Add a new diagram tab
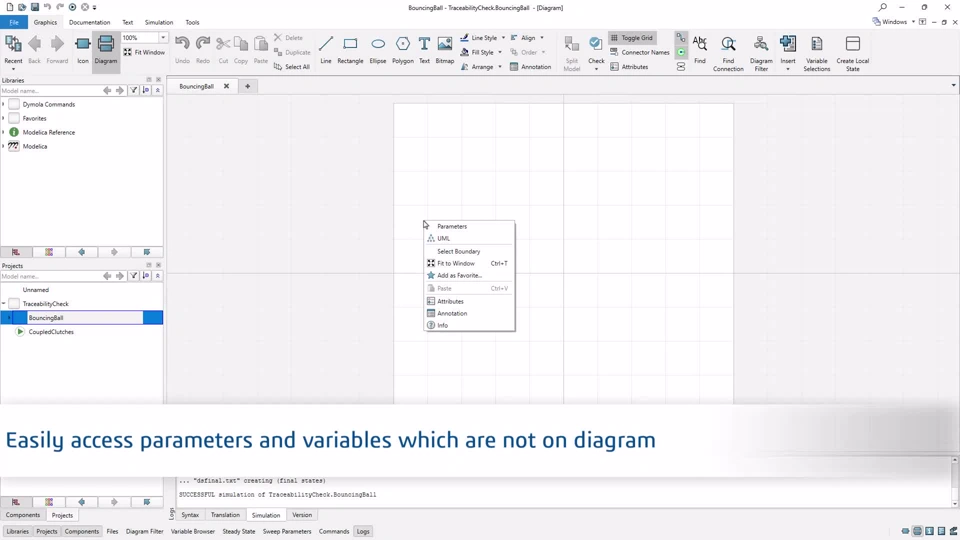 click(247, 86)
